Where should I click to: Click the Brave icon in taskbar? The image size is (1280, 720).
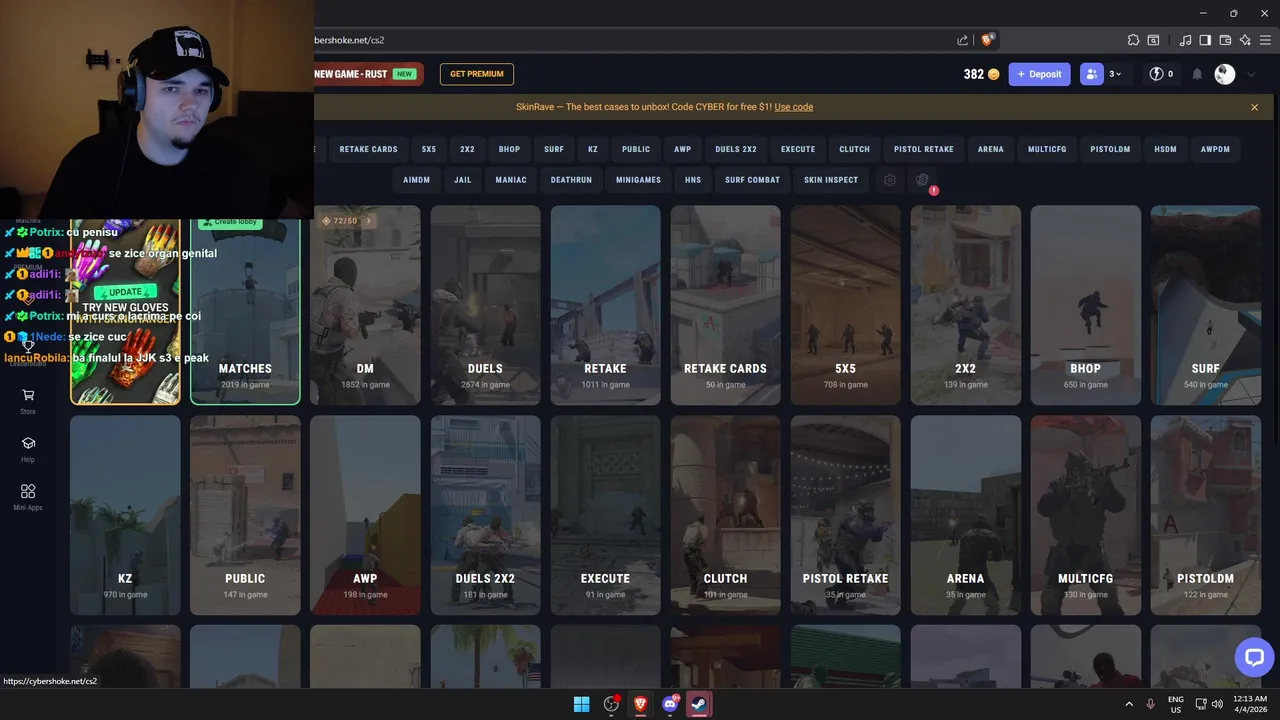pyautogui.click(x=641, y=704)
